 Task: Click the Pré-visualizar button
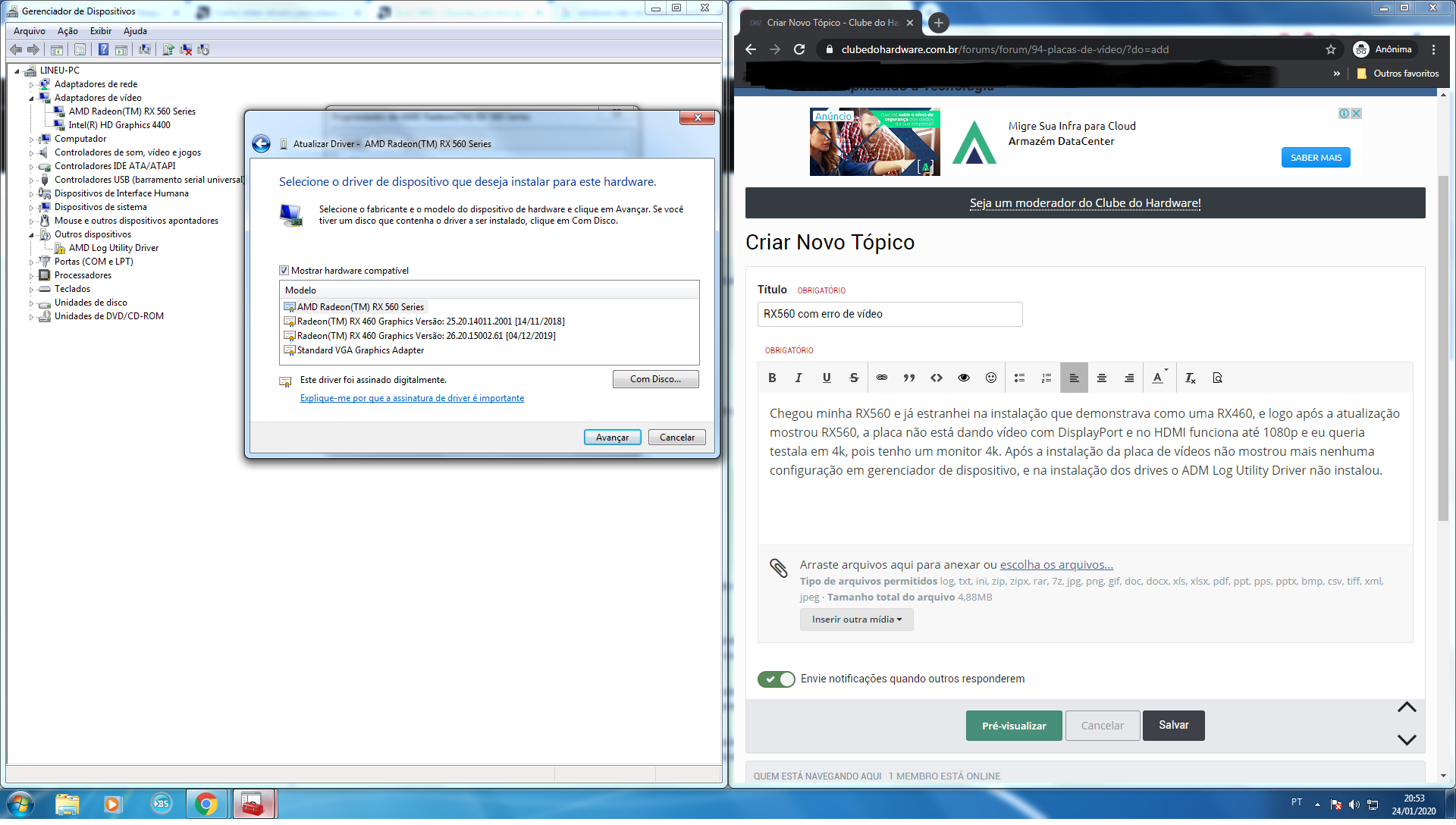(1014, 726)
